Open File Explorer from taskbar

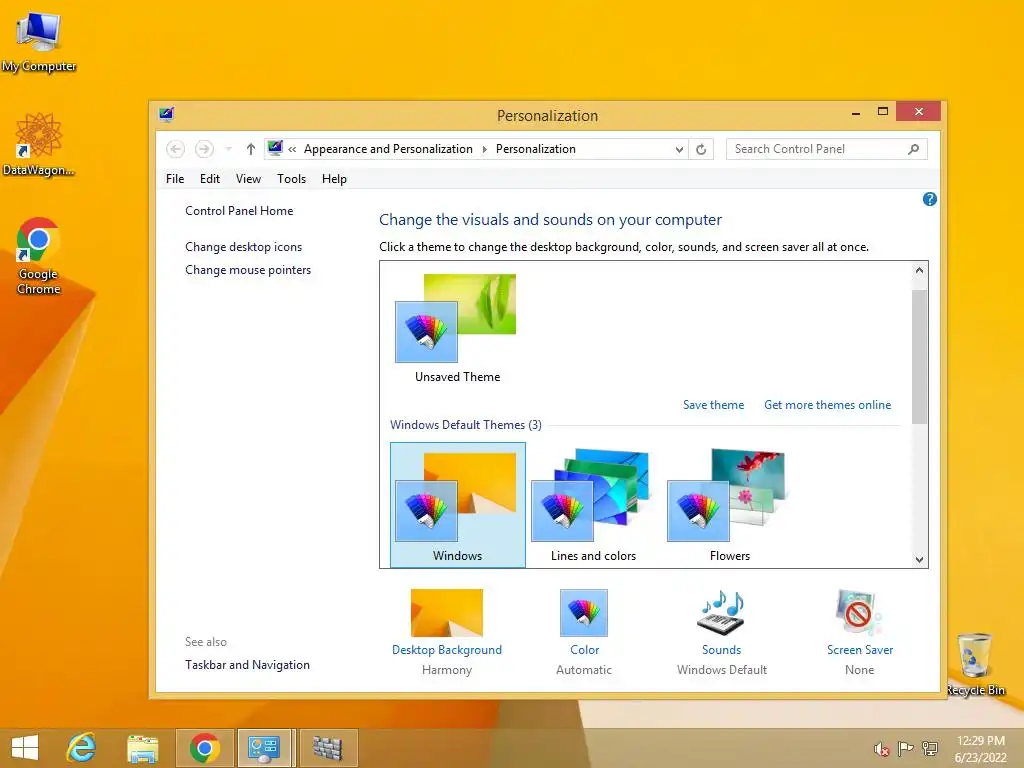coord(142,748)
